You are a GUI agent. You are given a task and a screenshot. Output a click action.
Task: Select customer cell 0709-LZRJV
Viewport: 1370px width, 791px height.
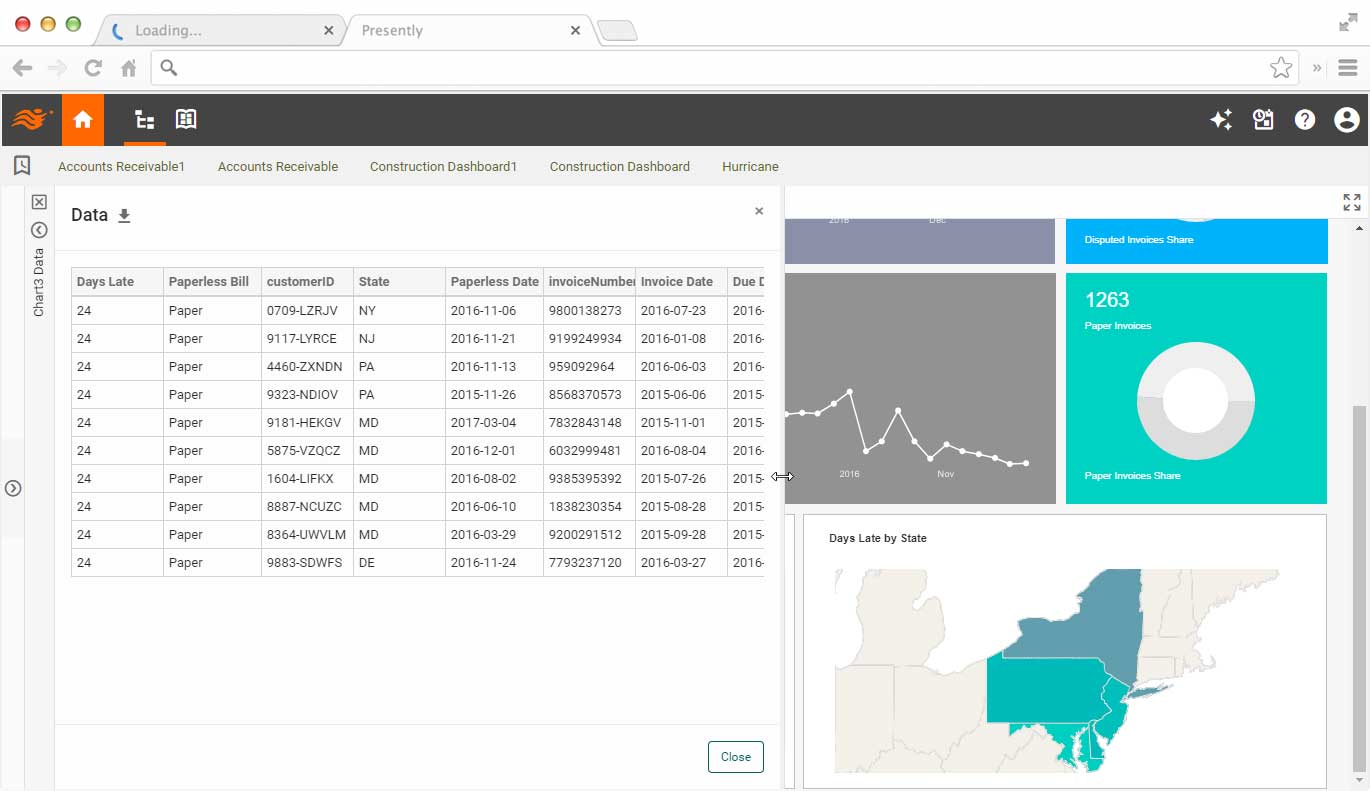point(307,311)
